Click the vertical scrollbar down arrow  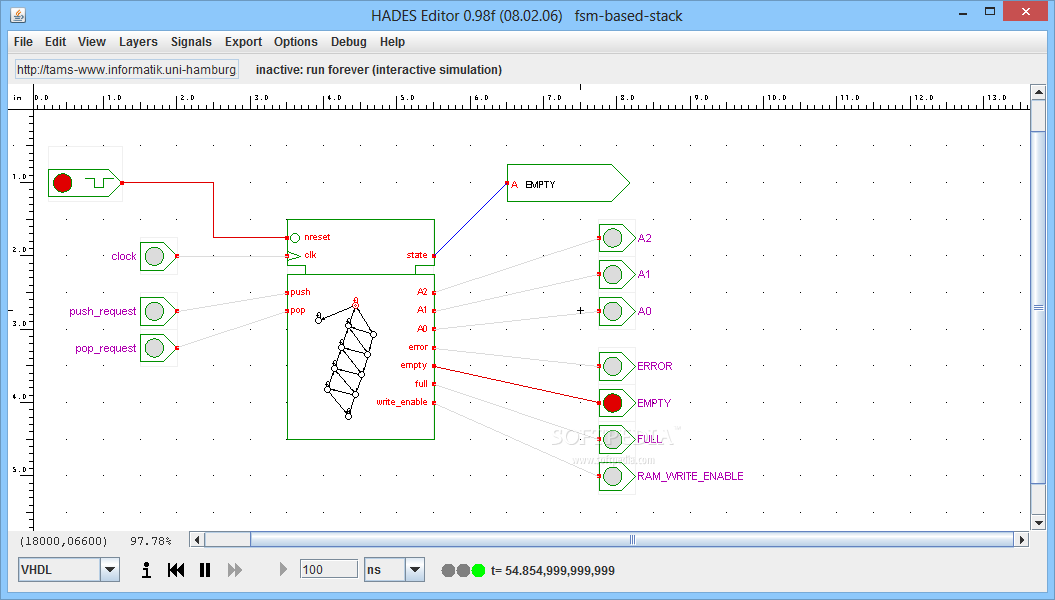1038,523
